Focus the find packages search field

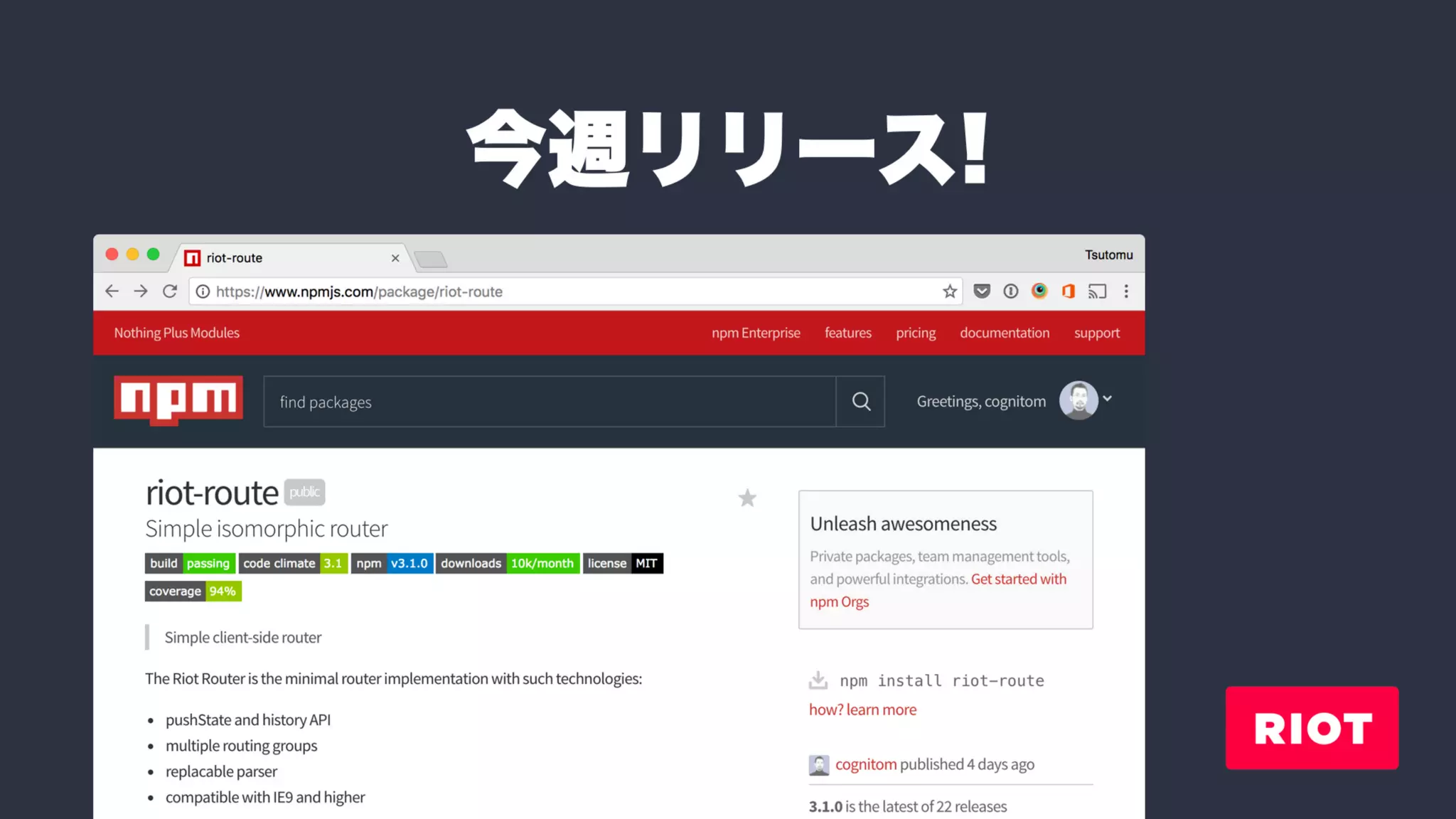(x=550, y=402)
